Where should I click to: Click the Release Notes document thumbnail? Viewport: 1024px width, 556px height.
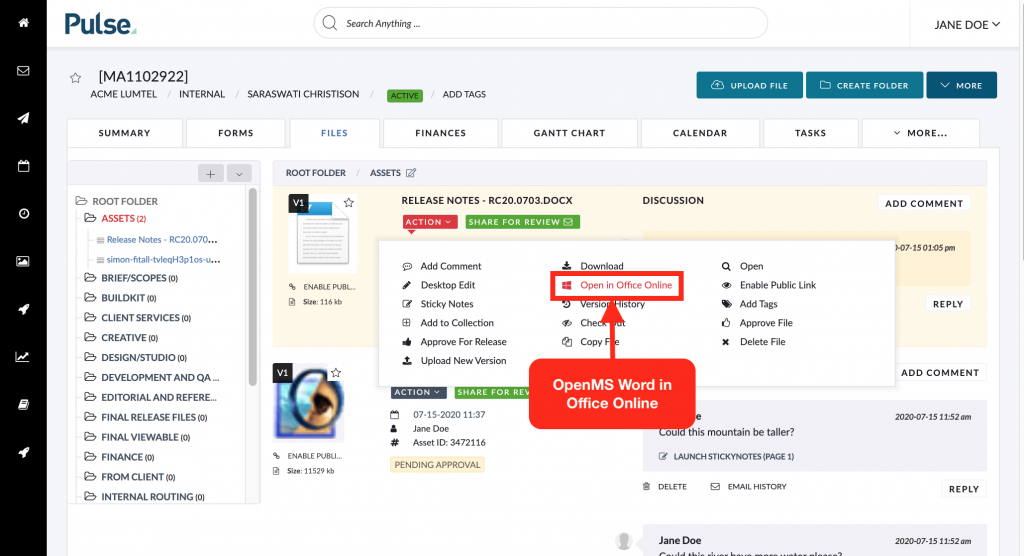pyautogui.click(x=323, y=233)
